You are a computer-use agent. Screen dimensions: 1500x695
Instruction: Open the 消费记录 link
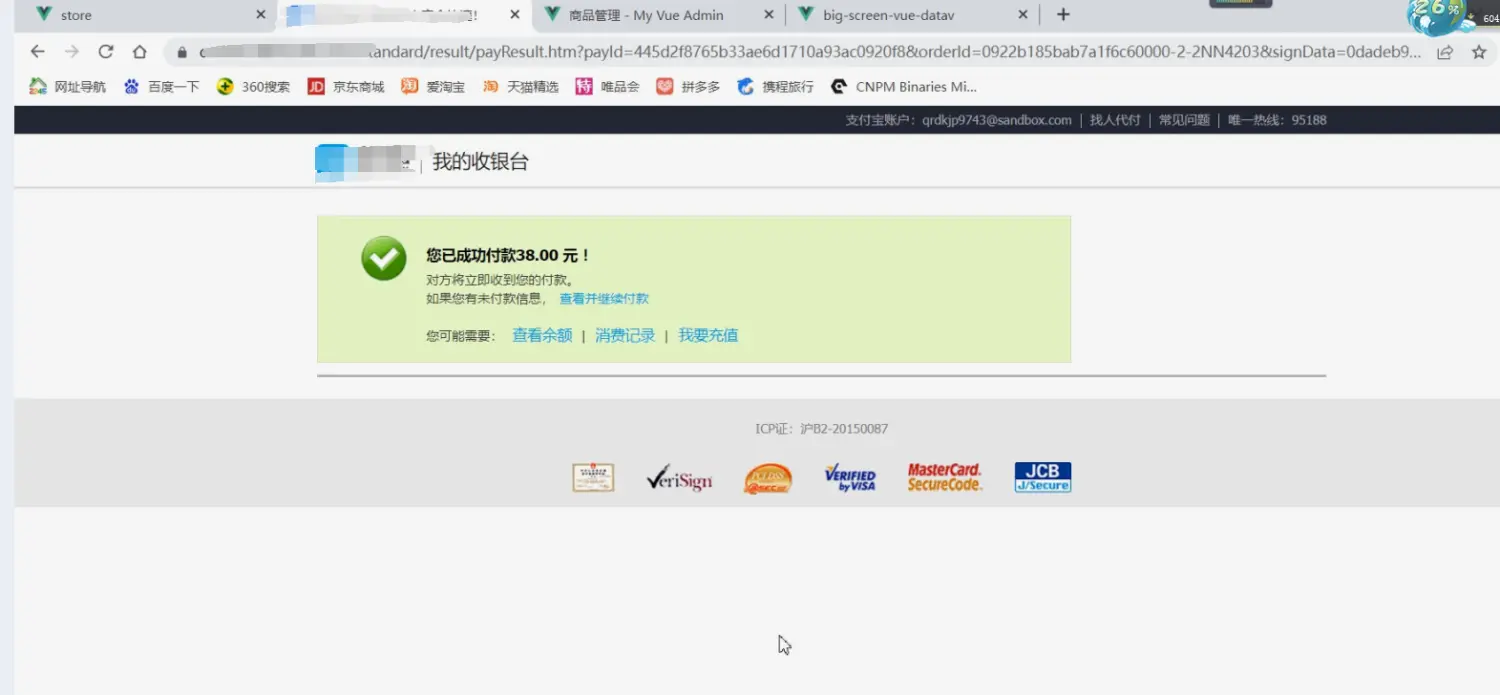tap(625, 336)
